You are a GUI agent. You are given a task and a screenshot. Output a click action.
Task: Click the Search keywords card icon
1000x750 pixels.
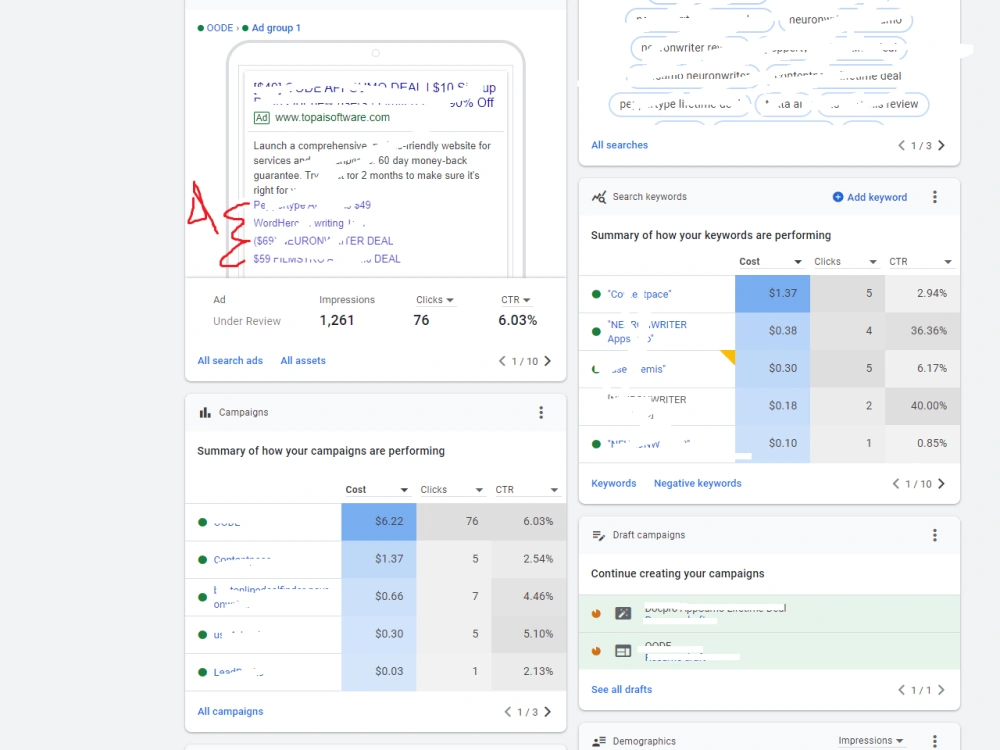598,197
